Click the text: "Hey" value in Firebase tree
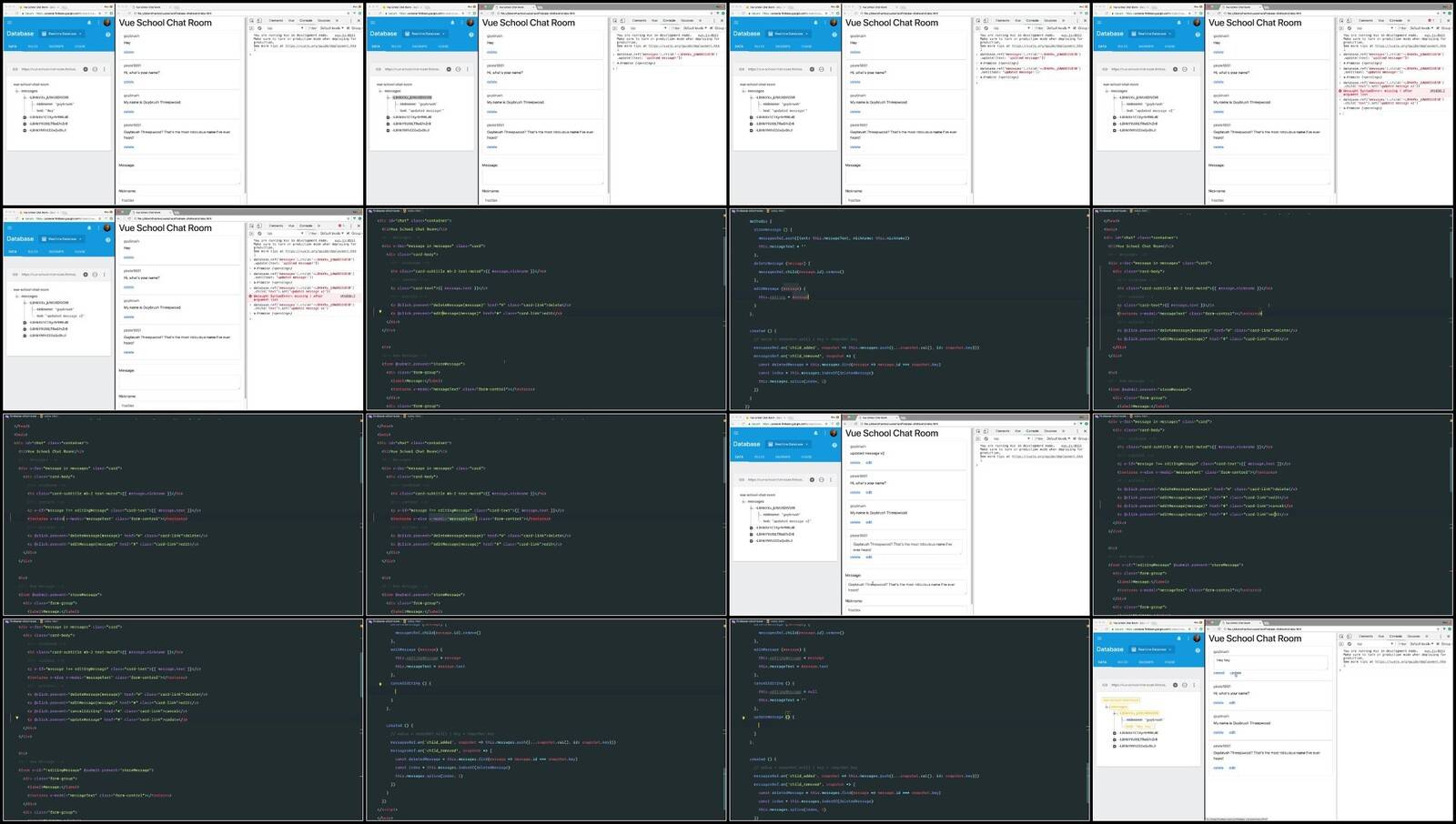This screenshot has width=1456, height=824. click(44, 110)
